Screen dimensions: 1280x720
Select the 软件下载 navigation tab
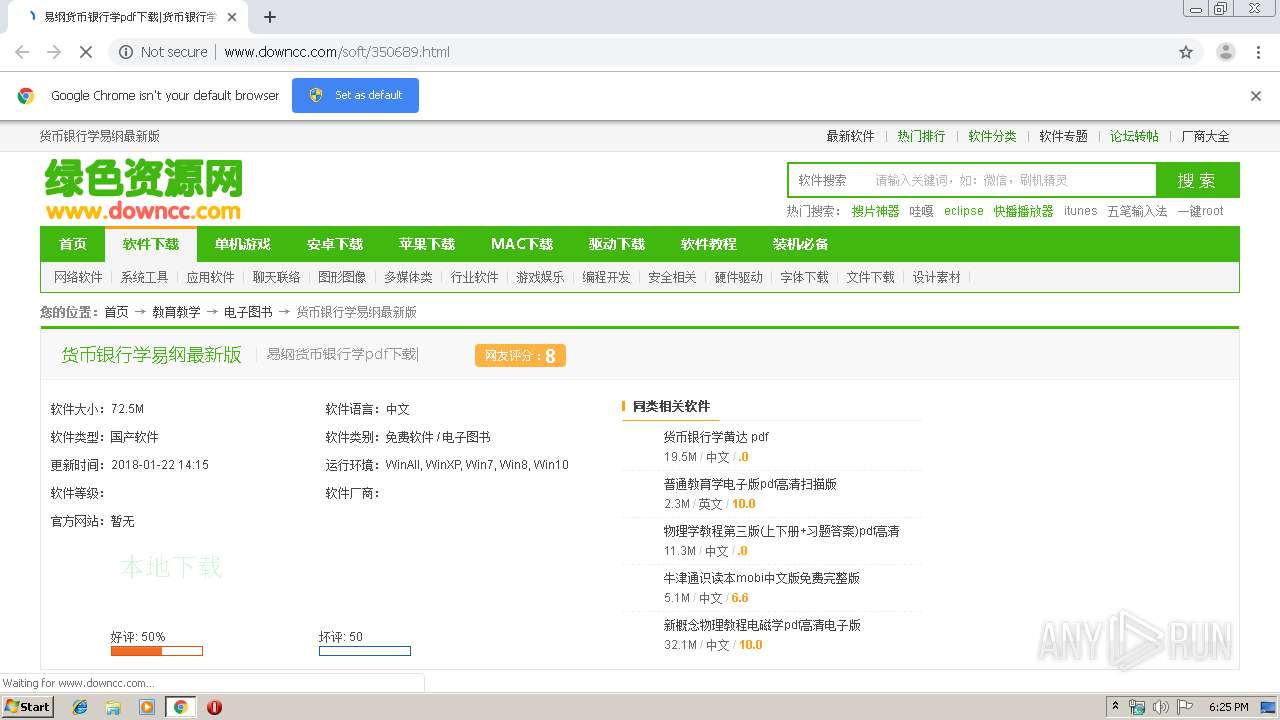[151, 244]
